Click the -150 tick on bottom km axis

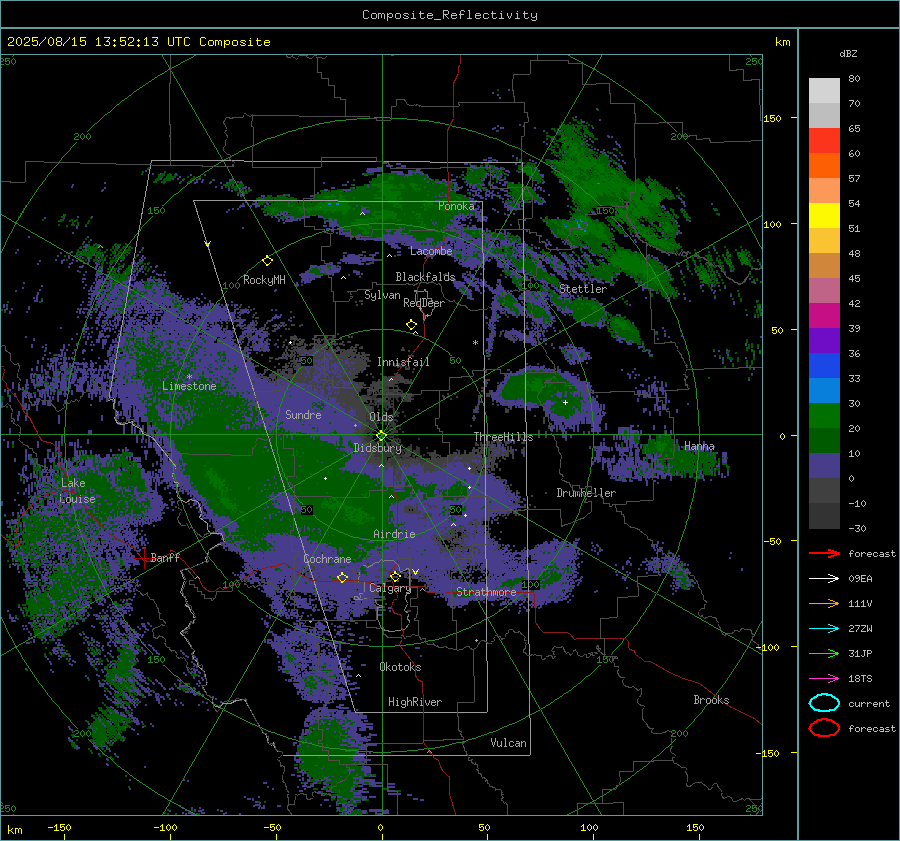point(59,827)
